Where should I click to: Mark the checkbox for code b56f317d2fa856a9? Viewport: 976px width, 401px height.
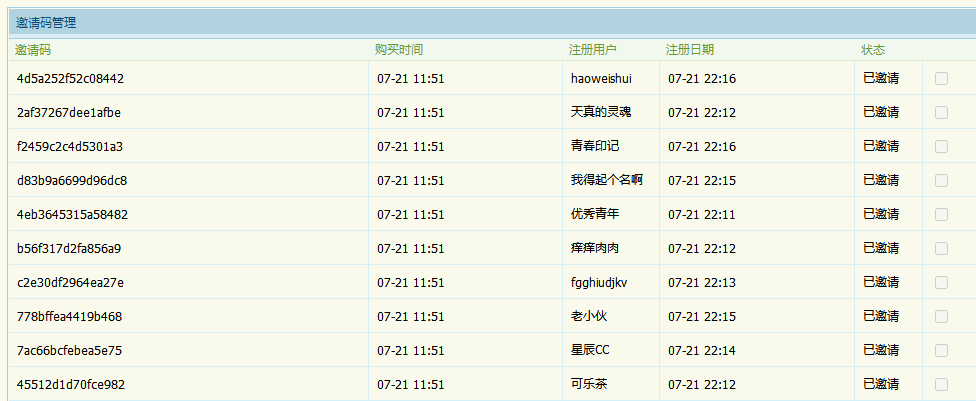coord(941,248)
